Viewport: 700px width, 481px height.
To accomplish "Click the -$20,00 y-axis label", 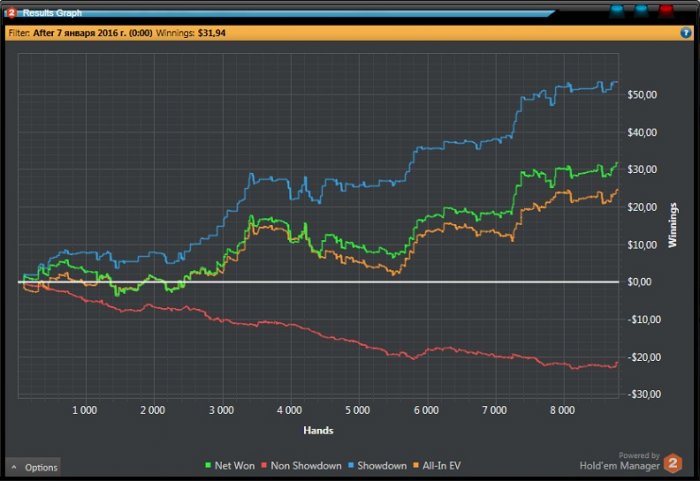I will click(x=644, y=357).
